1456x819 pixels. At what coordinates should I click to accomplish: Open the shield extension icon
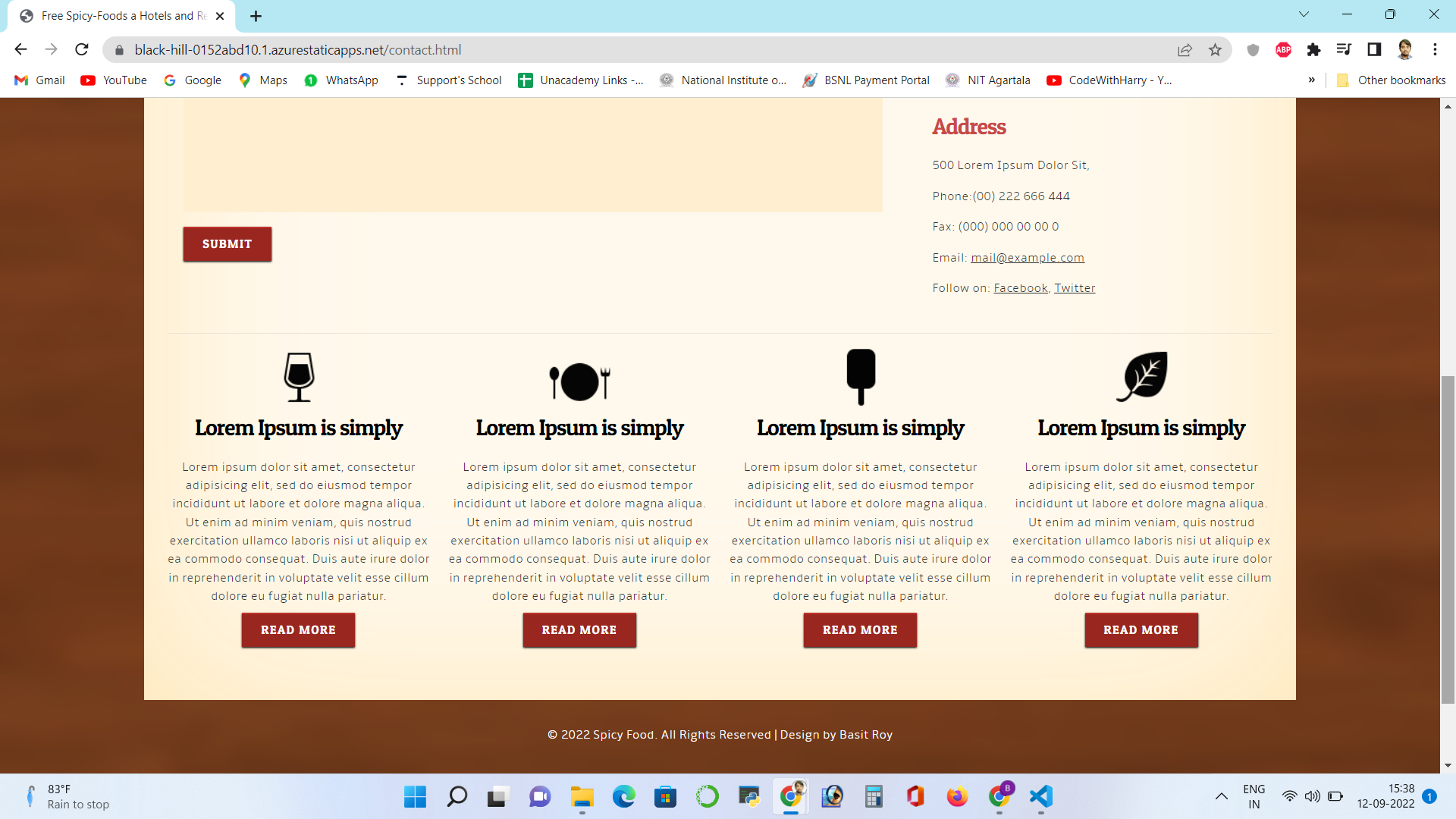[1253, 50]
